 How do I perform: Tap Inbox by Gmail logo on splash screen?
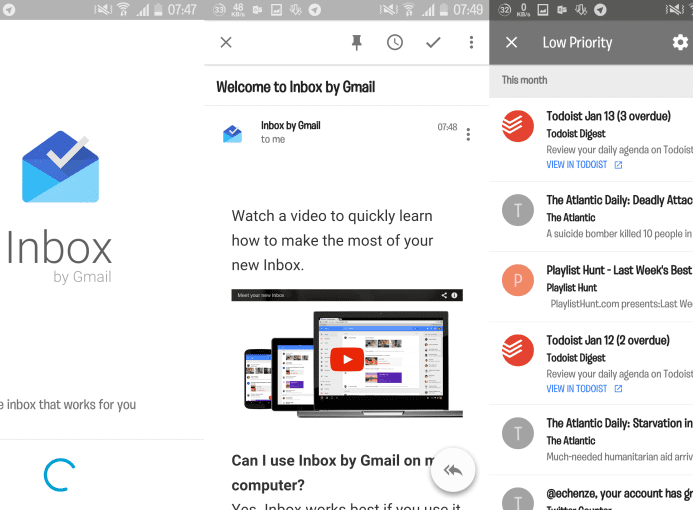61,167
